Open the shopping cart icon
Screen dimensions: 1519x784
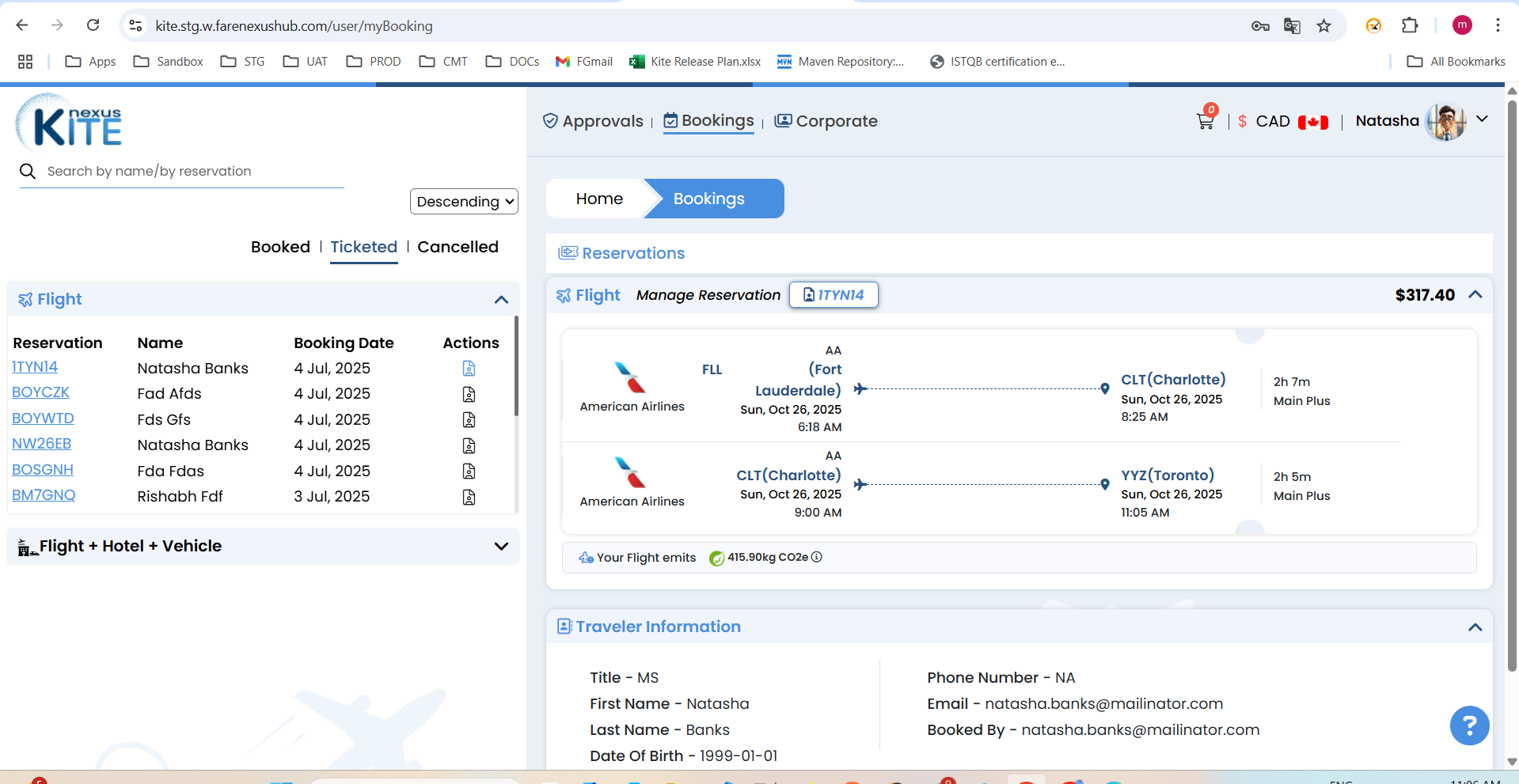click(x=1205, y=122)
